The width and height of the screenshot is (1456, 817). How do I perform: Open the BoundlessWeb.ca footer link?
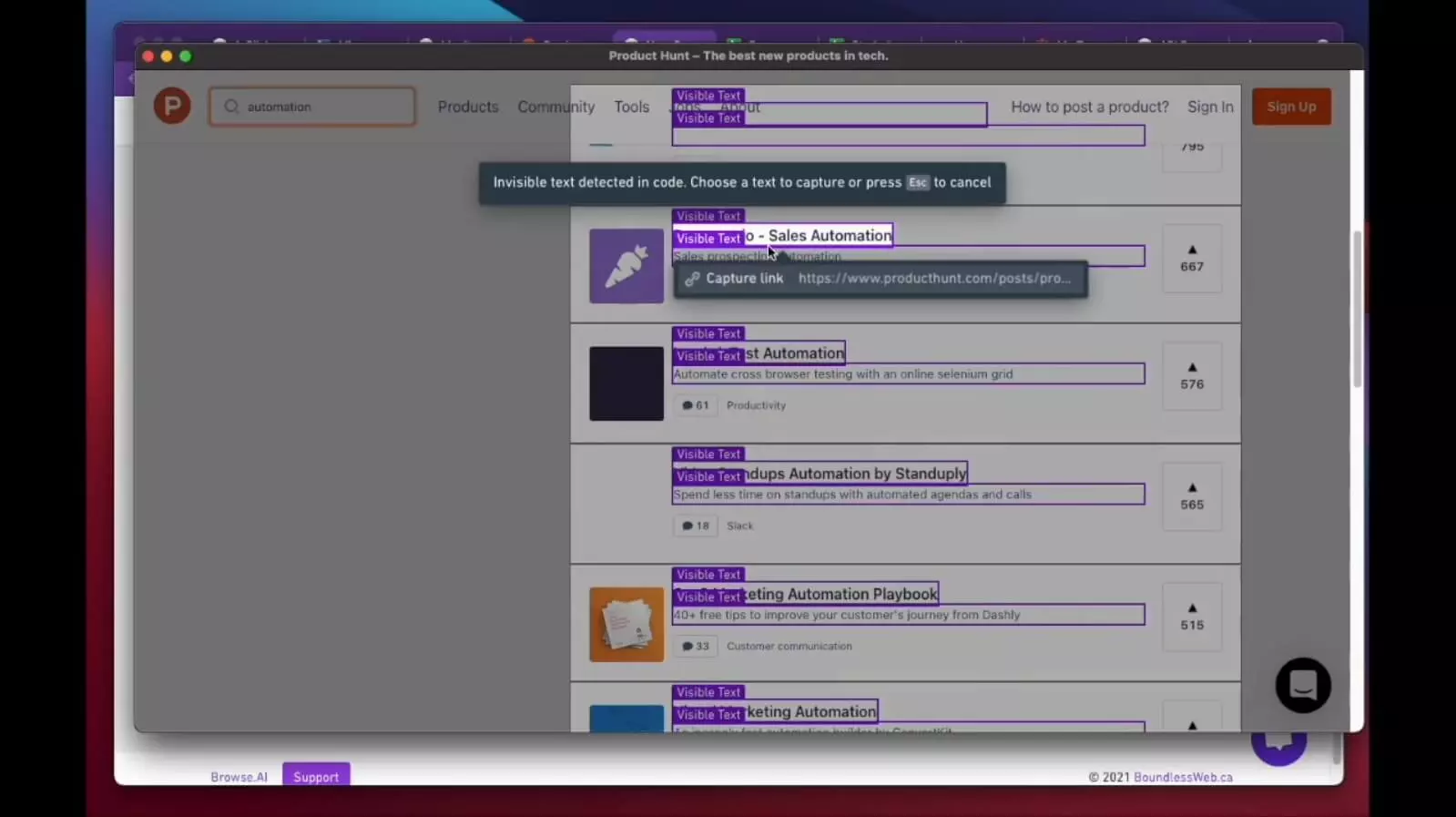coord(1183,777)
